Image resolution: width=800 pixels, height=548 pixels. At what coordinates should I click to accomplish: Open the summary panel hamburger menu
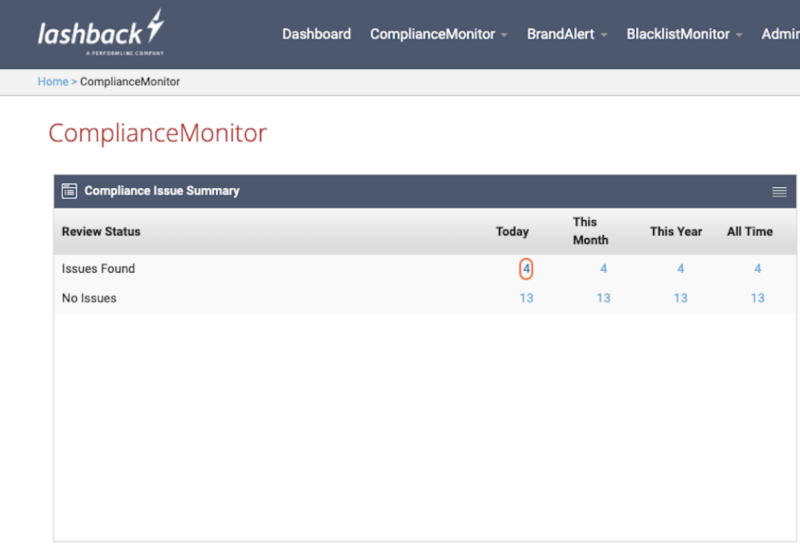pos(779,192)
